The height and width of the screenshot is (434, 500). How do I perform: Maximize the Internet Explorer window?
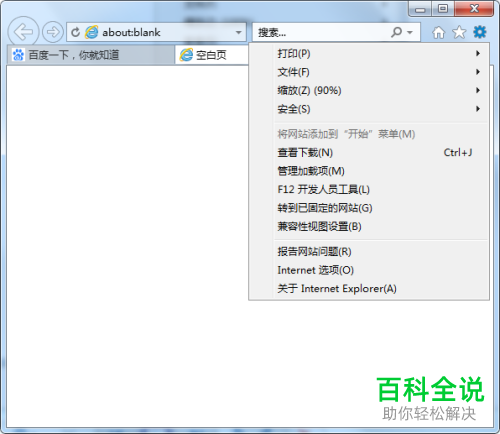[442, 9]
